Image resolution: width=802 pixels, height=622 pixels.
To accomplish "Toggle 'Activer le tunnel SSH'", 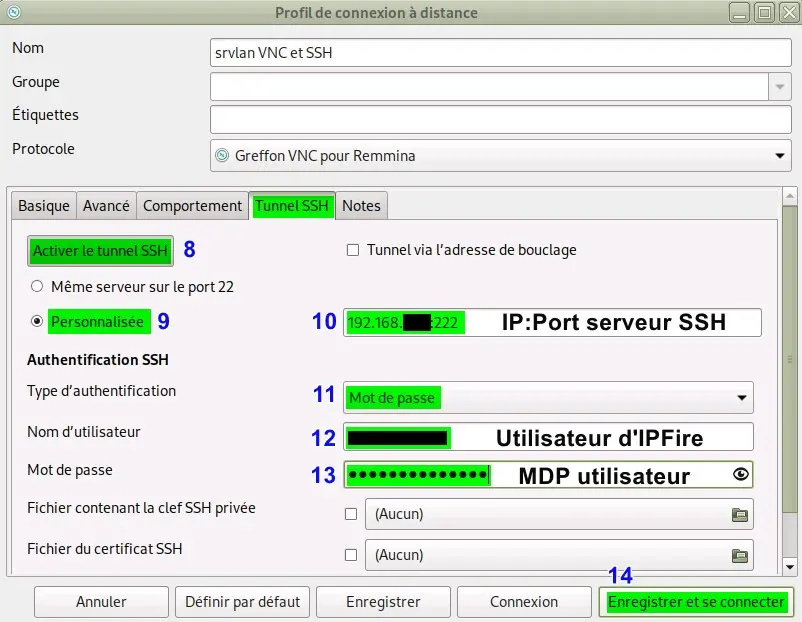I will coord(100,250).
